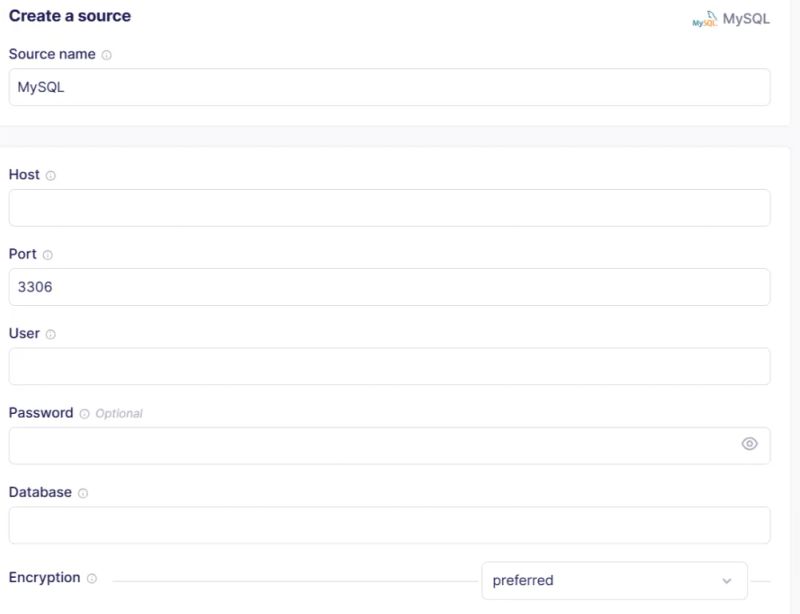
Task: Focus the Source name field containing MySQL
Action: coord(389,87)
